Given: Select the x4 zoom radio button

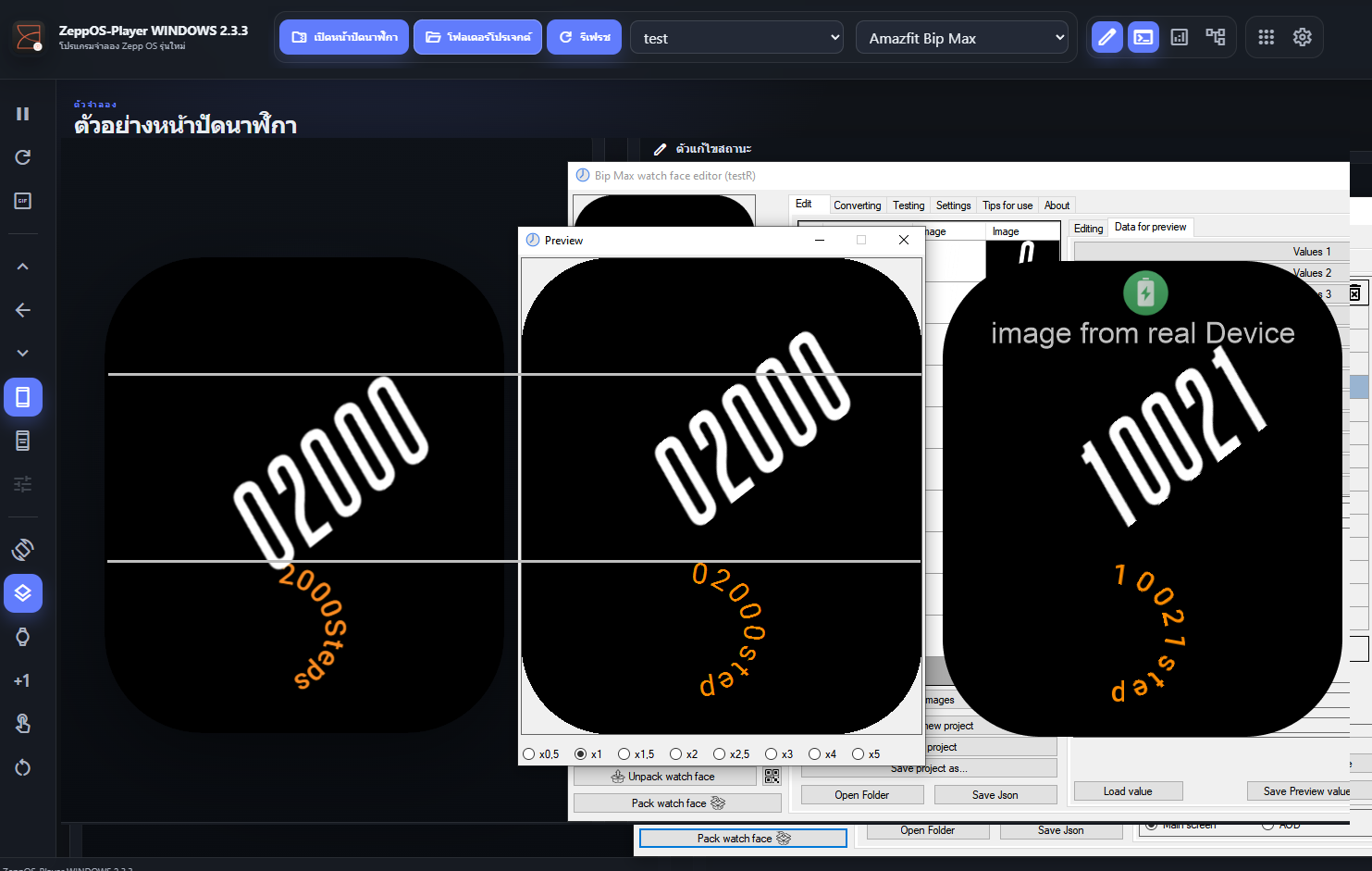Looking at the screenshot, I should [815, 754].
